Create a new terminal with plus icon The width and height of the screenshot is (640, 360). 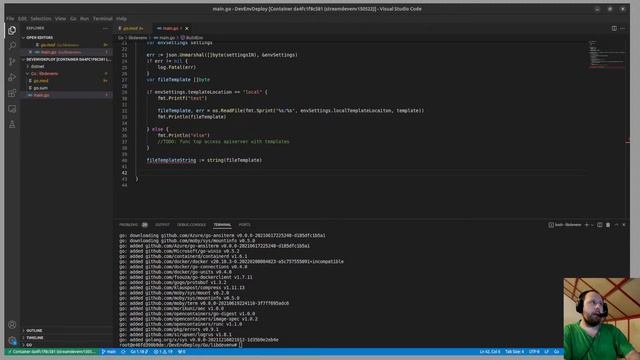pyautogui.click(x=587, y=225)
